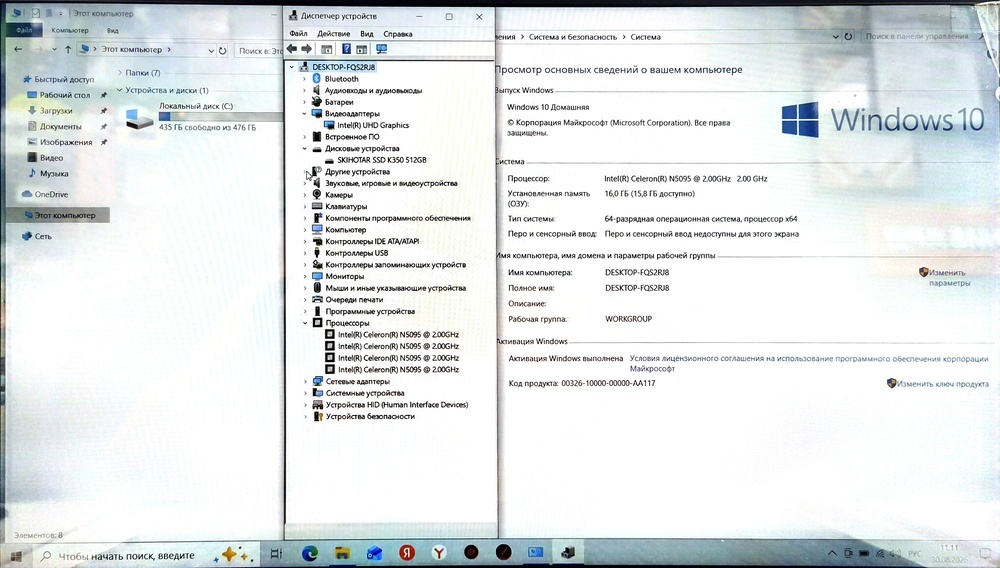Screen dimensions: 1000x568
Task: Open Файл menu in Device Manager
Action: click(298, 34)
